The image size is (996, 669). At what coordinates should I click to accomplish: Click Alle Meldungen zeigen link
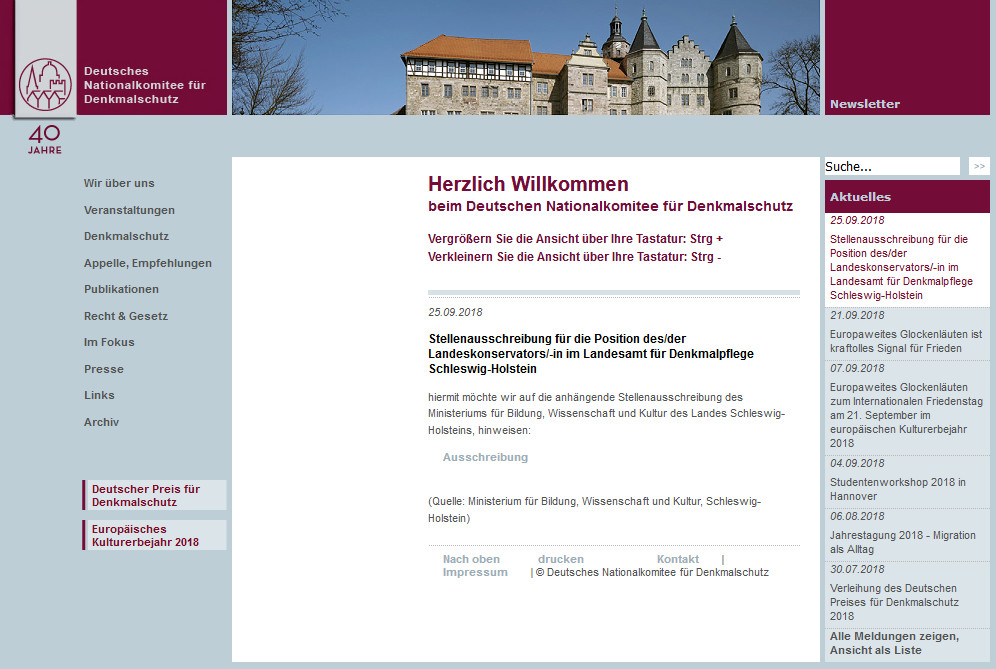click(894, 643)
